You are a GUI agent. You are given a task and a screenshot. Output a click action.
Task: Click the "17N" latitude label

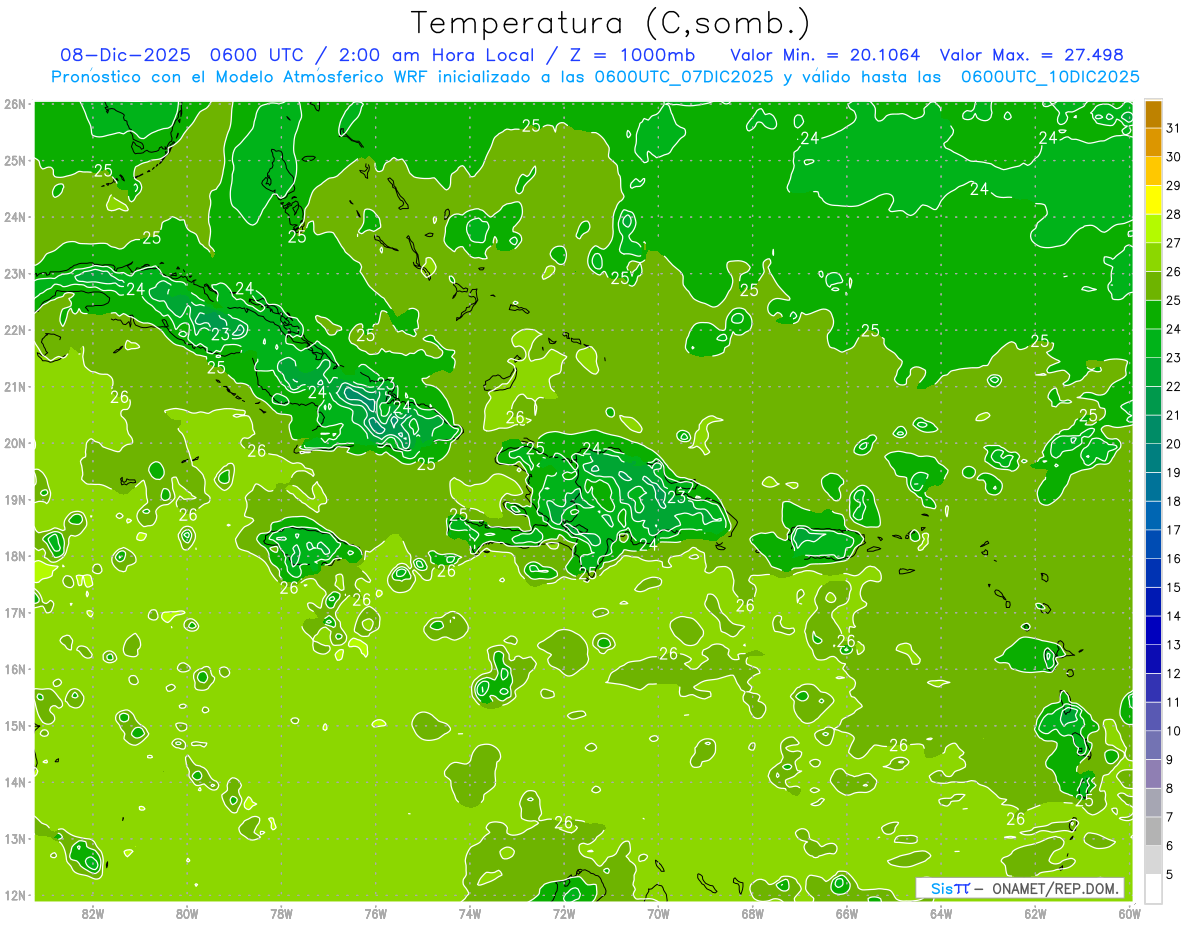pyautogui.click(x=15, y=612)
